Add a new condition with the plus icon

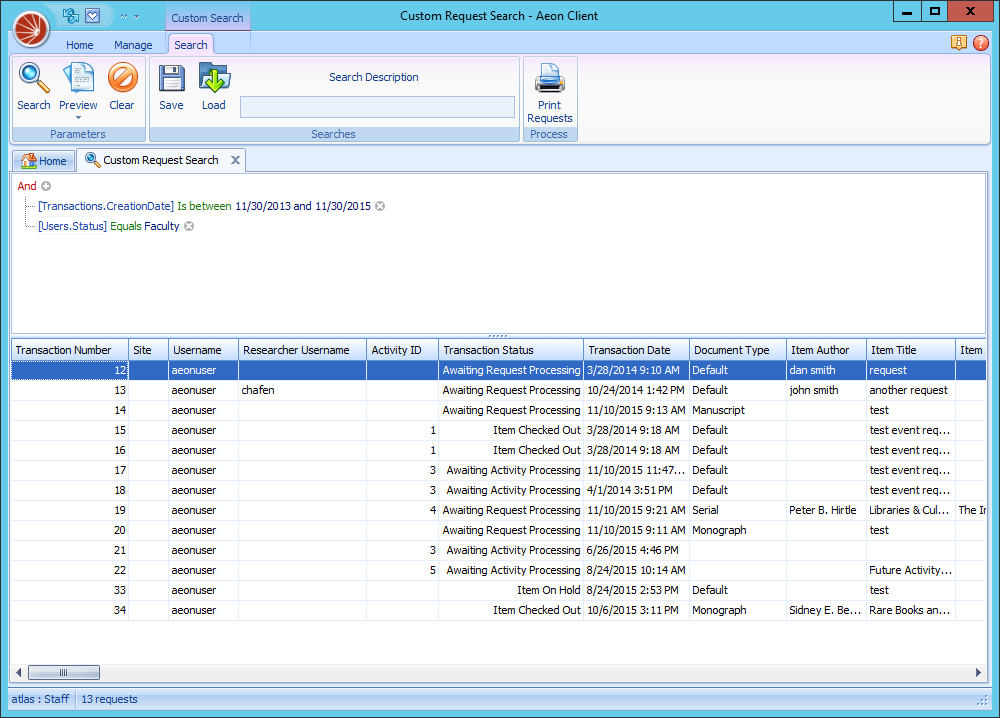pos(44,186)
